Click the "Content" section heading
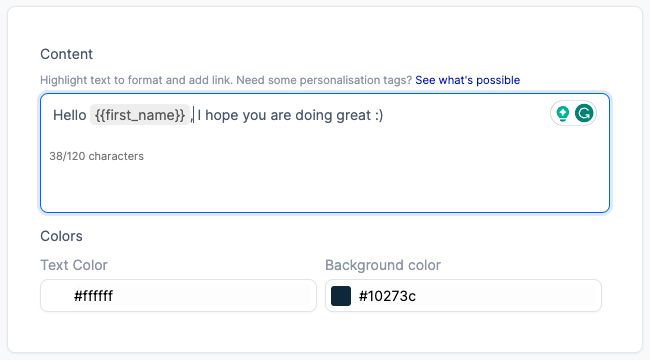 [x=66, y=54]
